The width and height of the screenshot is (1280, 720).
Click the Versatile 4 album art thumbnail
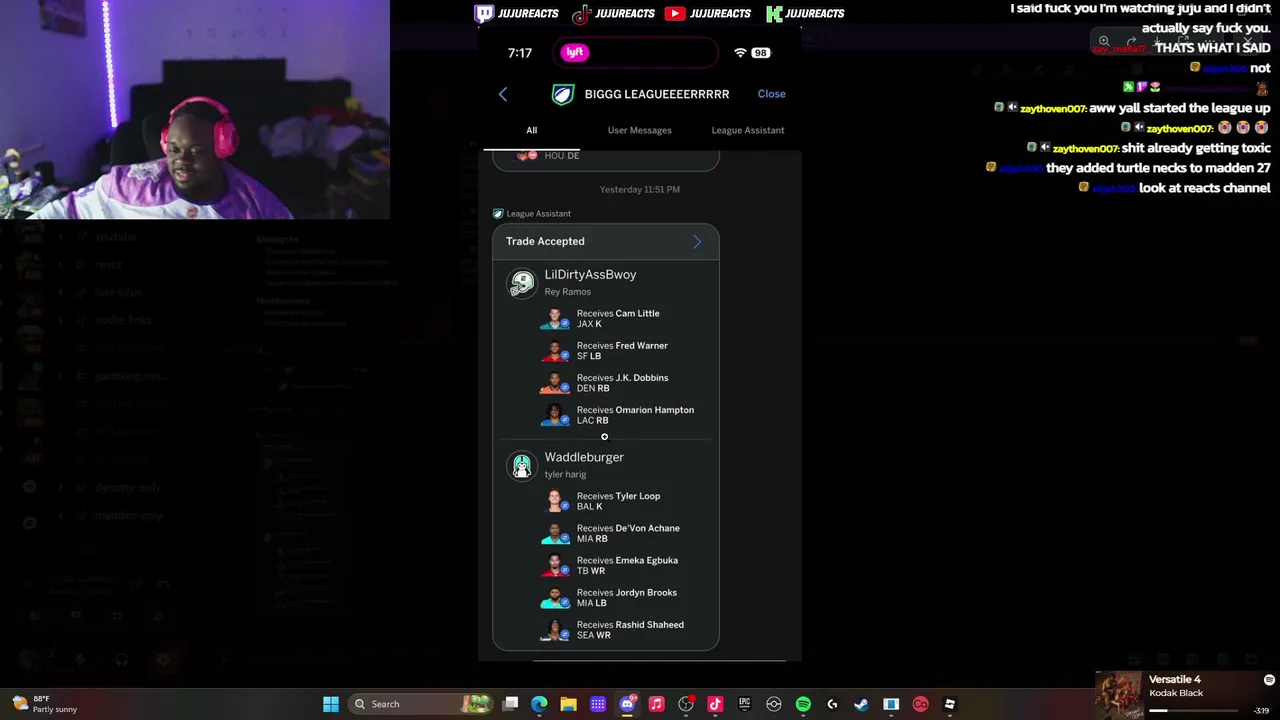[x=1120, y=695]
